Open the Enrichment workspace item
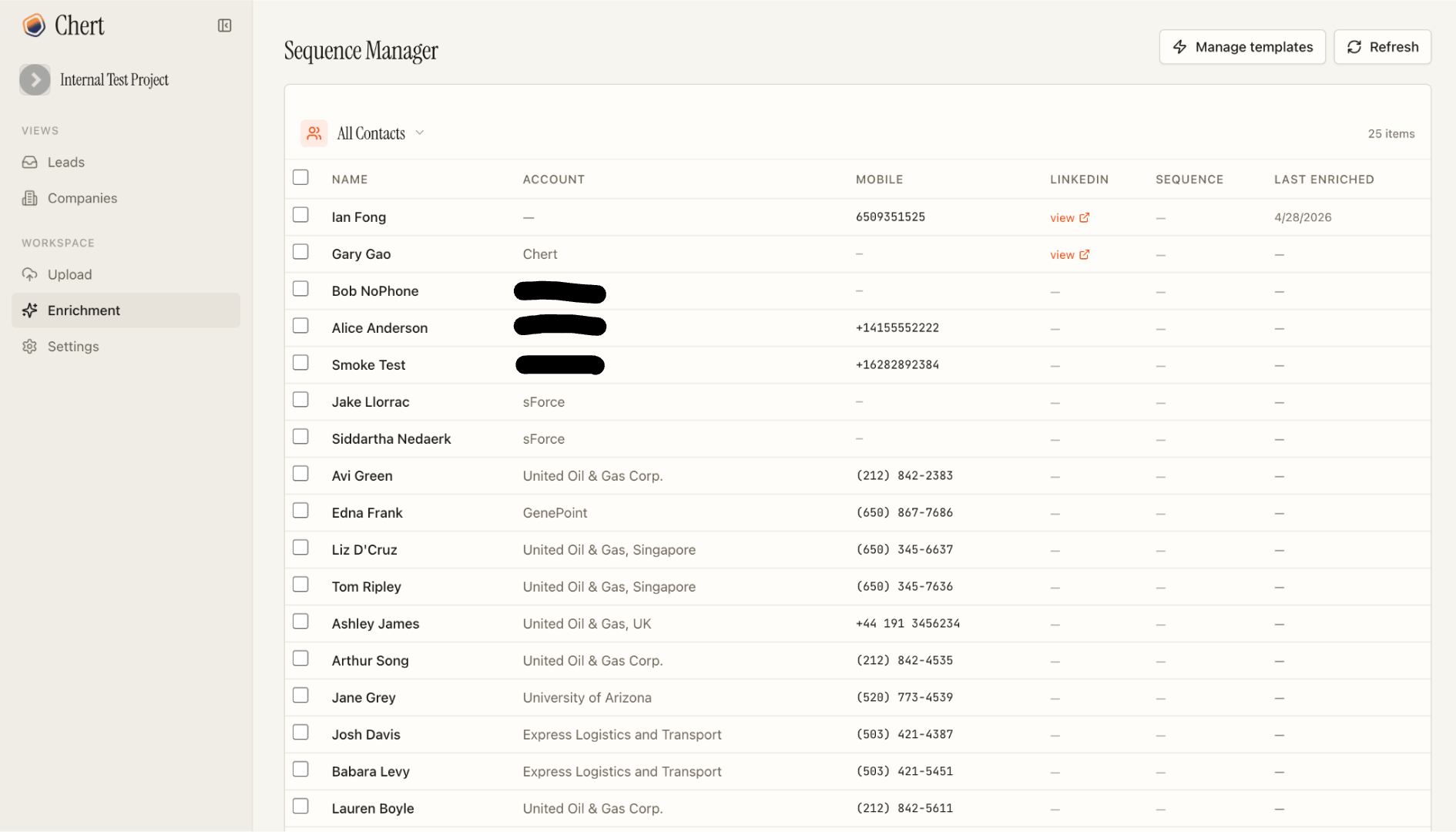This screenshot has height=832, width=1456. click(126, 310)
